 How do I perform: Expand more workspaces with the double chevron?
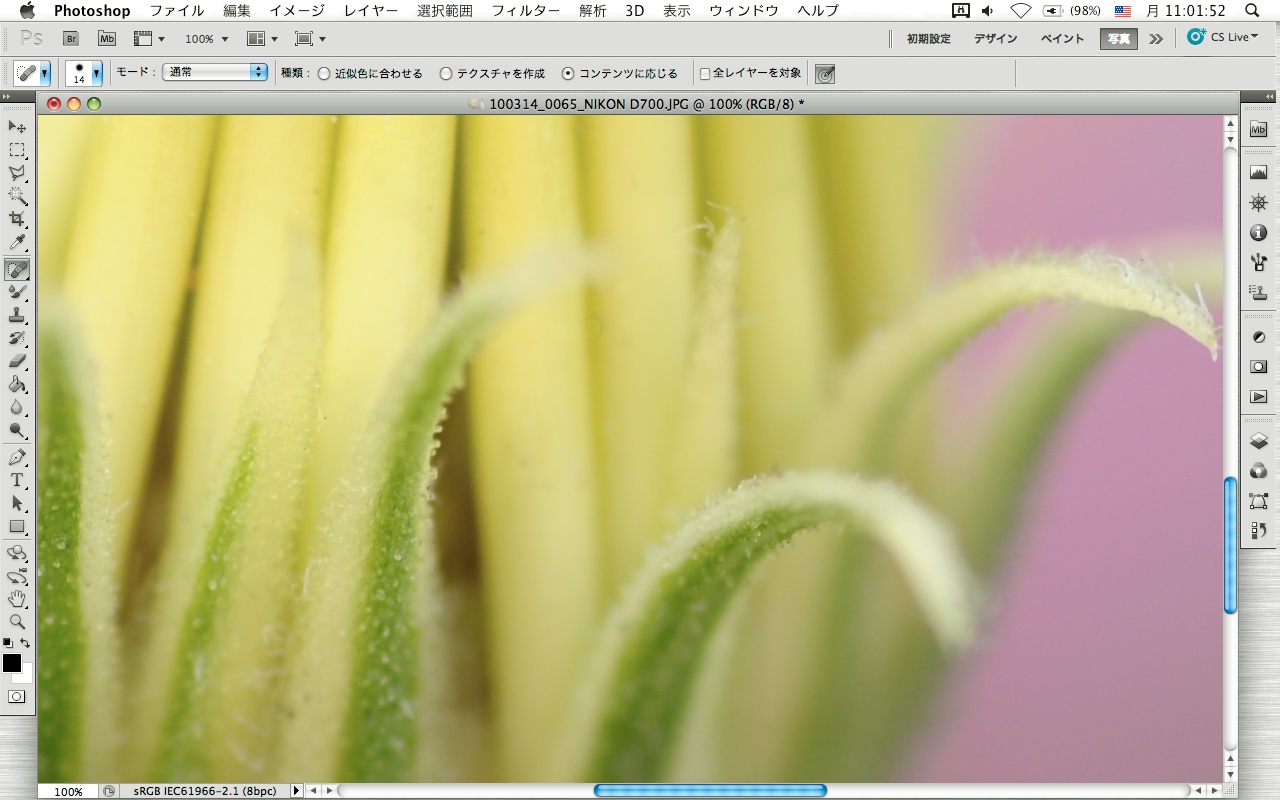point(1156,39)
